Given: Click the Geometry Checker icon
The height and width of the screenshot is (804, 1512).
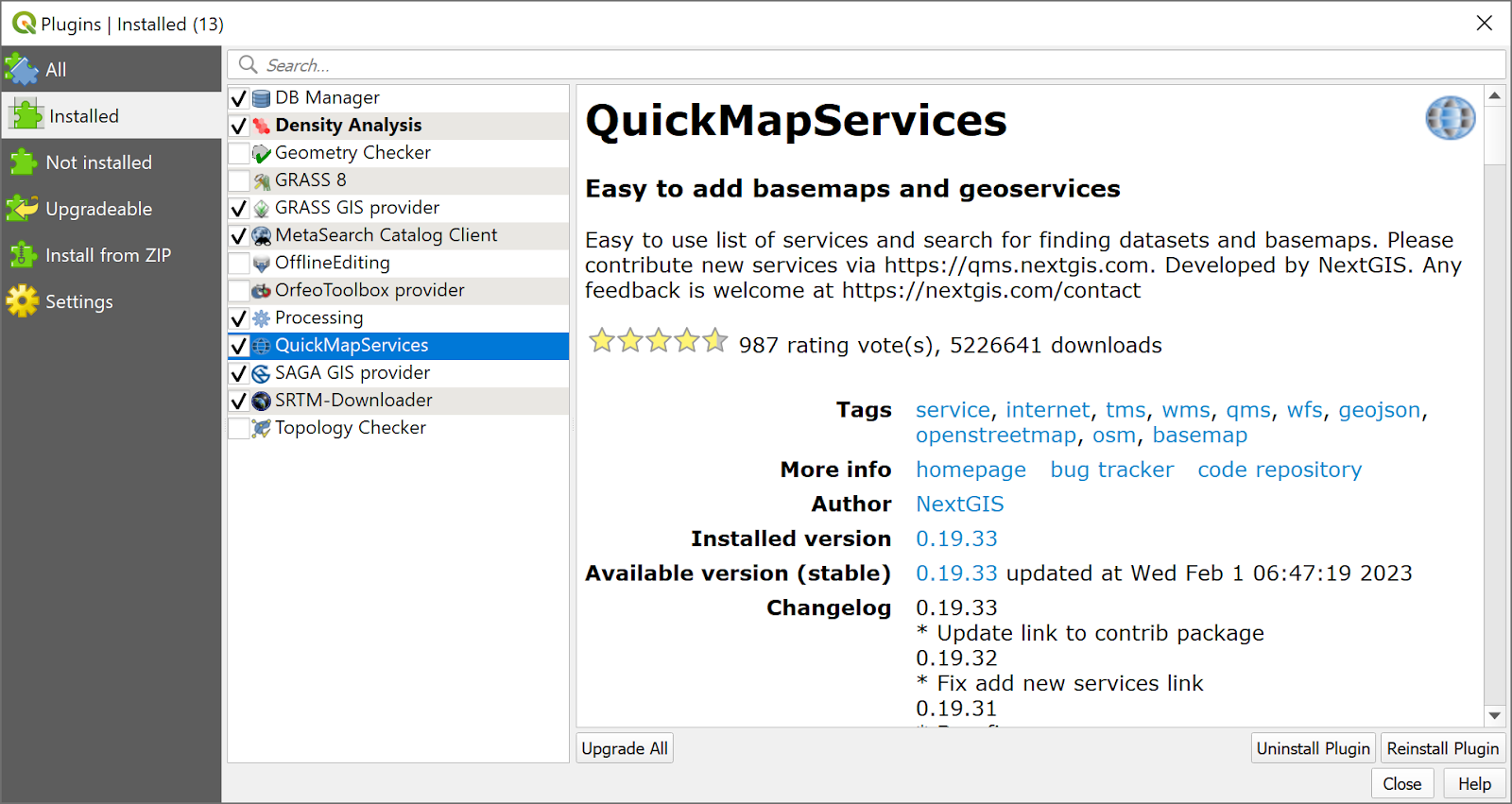Looking at the screenshot, I should pos(262,153).
